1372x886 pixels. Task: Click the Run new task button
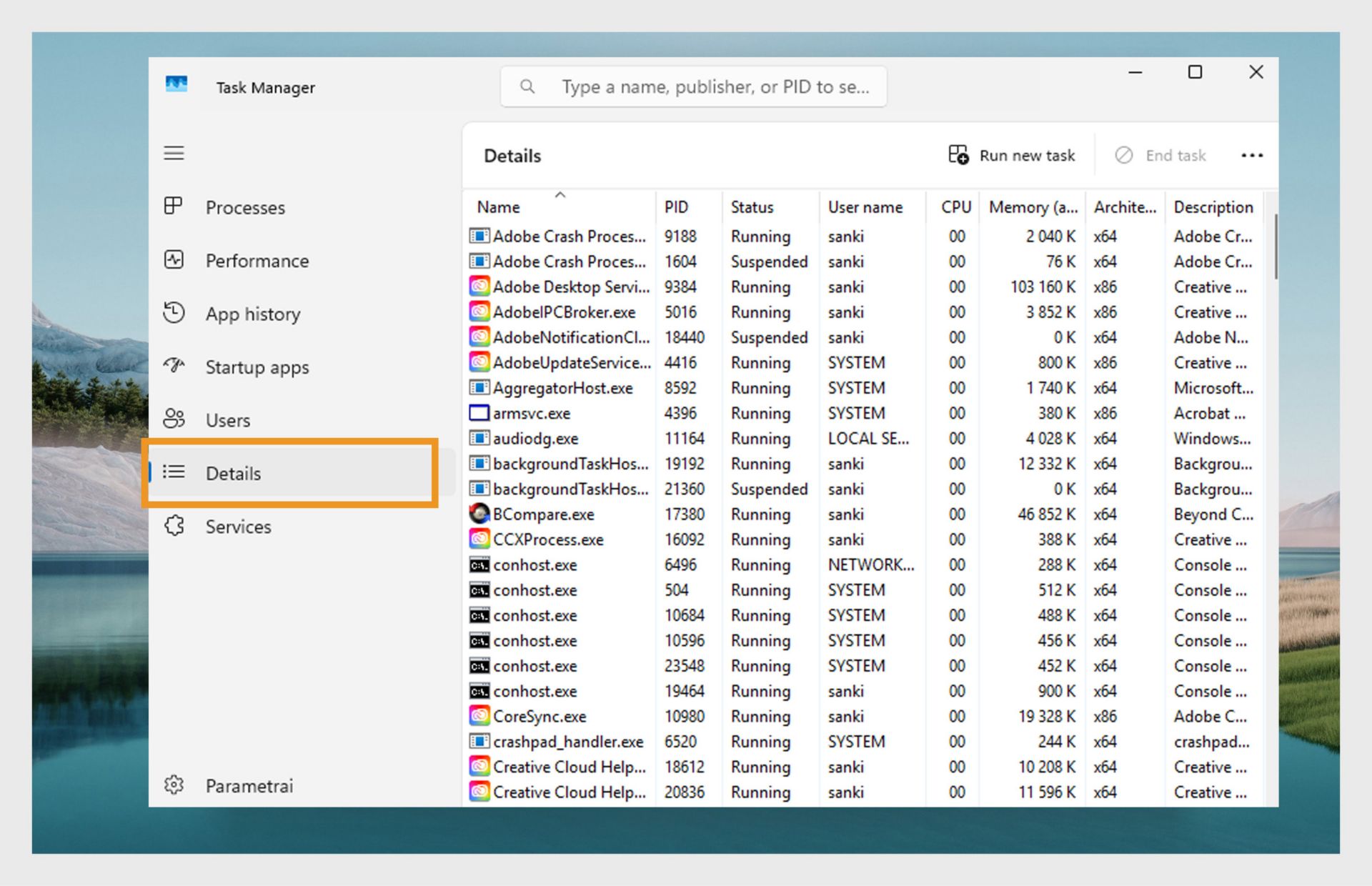tap(1012, 155)
